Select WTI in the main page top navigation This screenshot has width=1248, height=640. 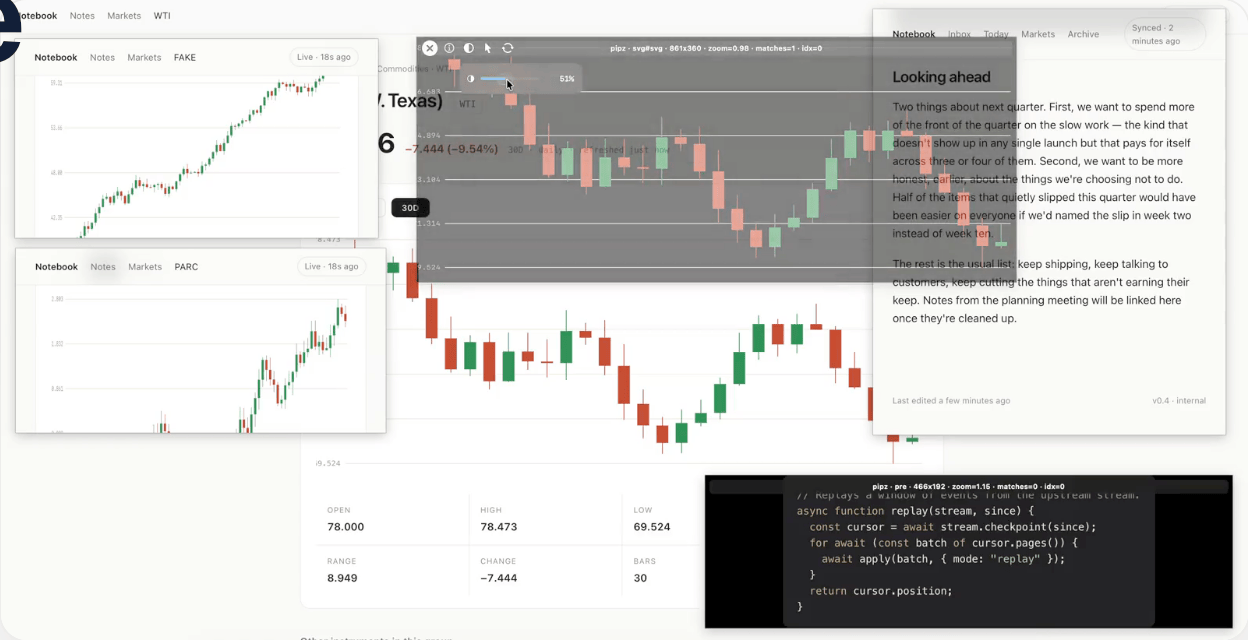click(x=162, y=16)
